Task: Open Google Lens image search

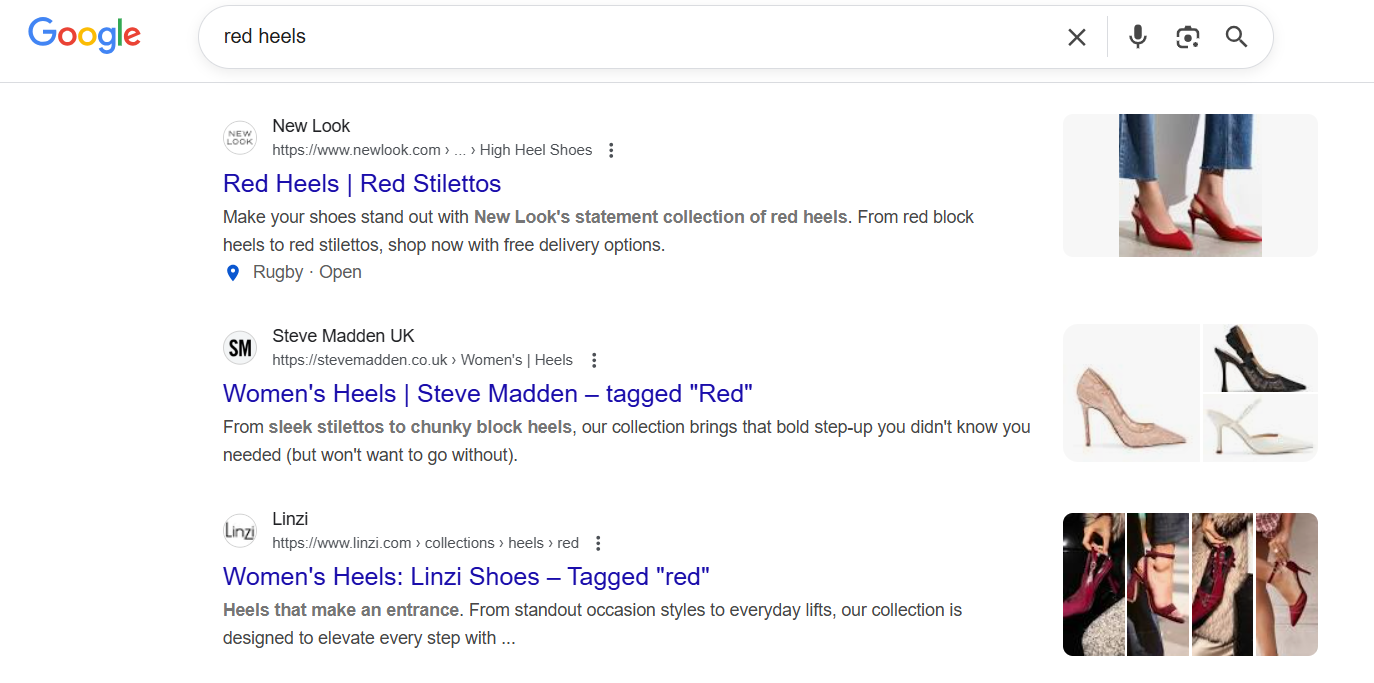Action: click(1187, 36)
